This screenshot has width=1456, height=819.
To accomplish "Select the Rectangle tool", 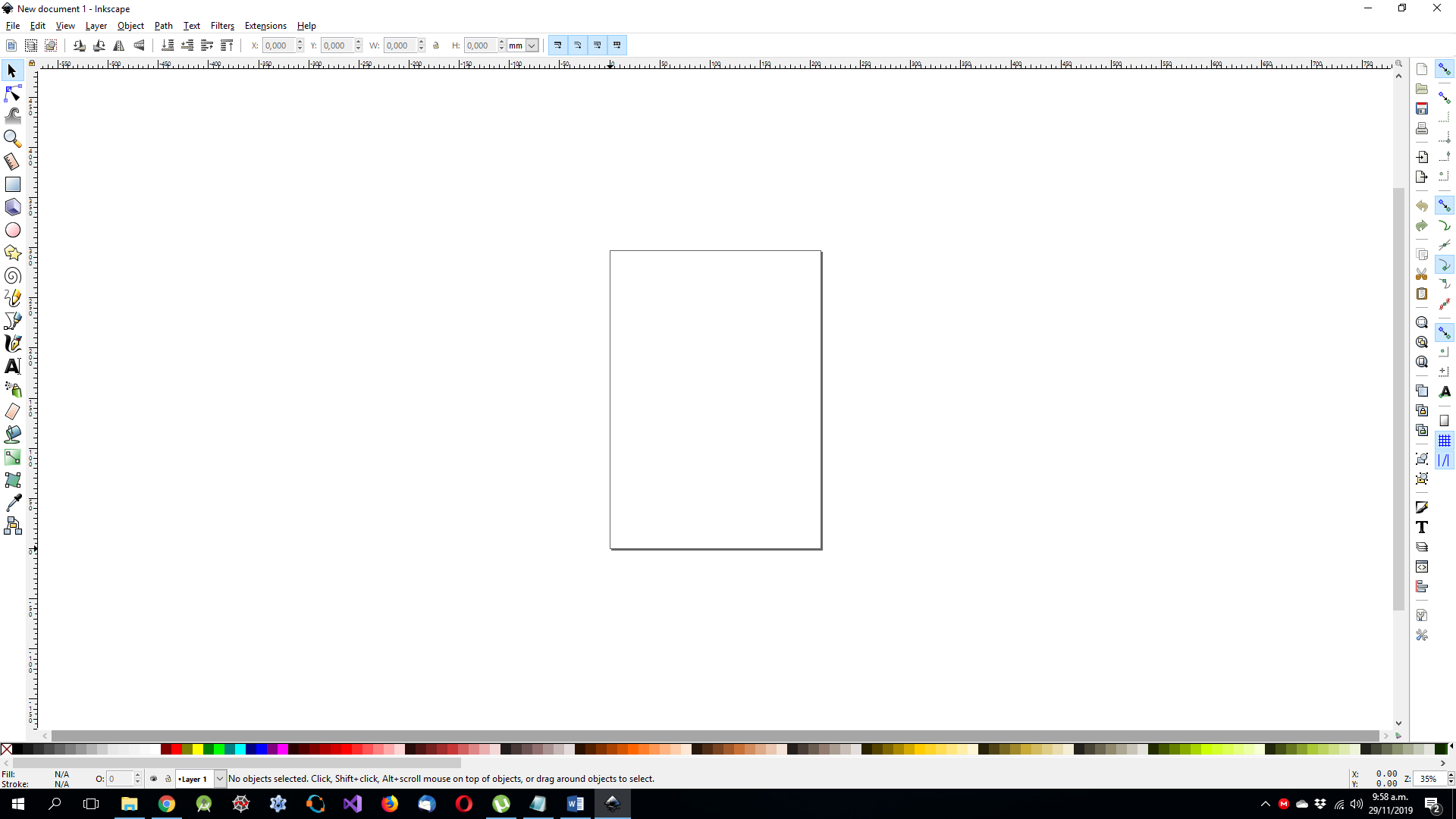I will point(13,184).
